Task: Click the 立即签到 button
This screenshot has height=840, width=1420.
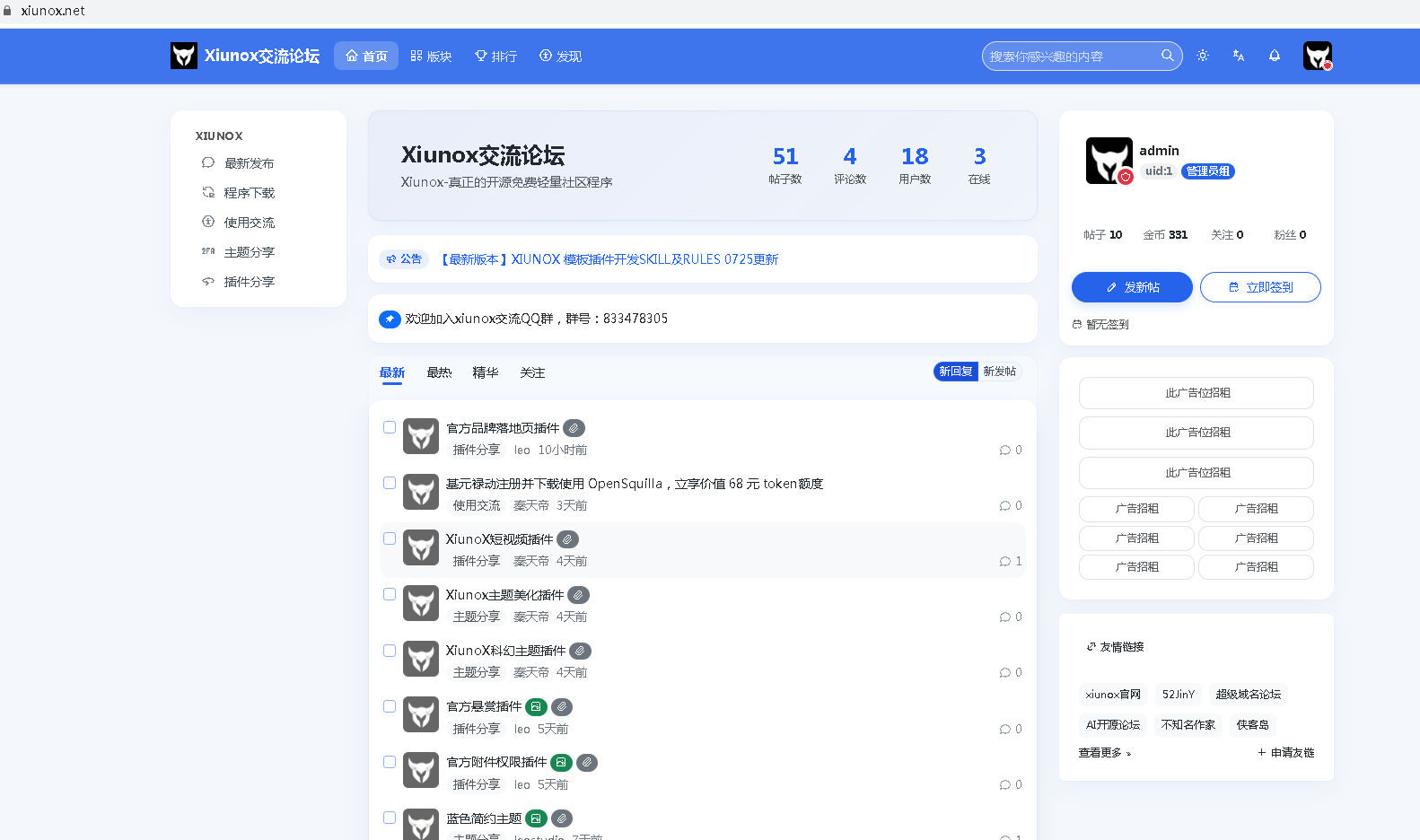Action: 1260,287
